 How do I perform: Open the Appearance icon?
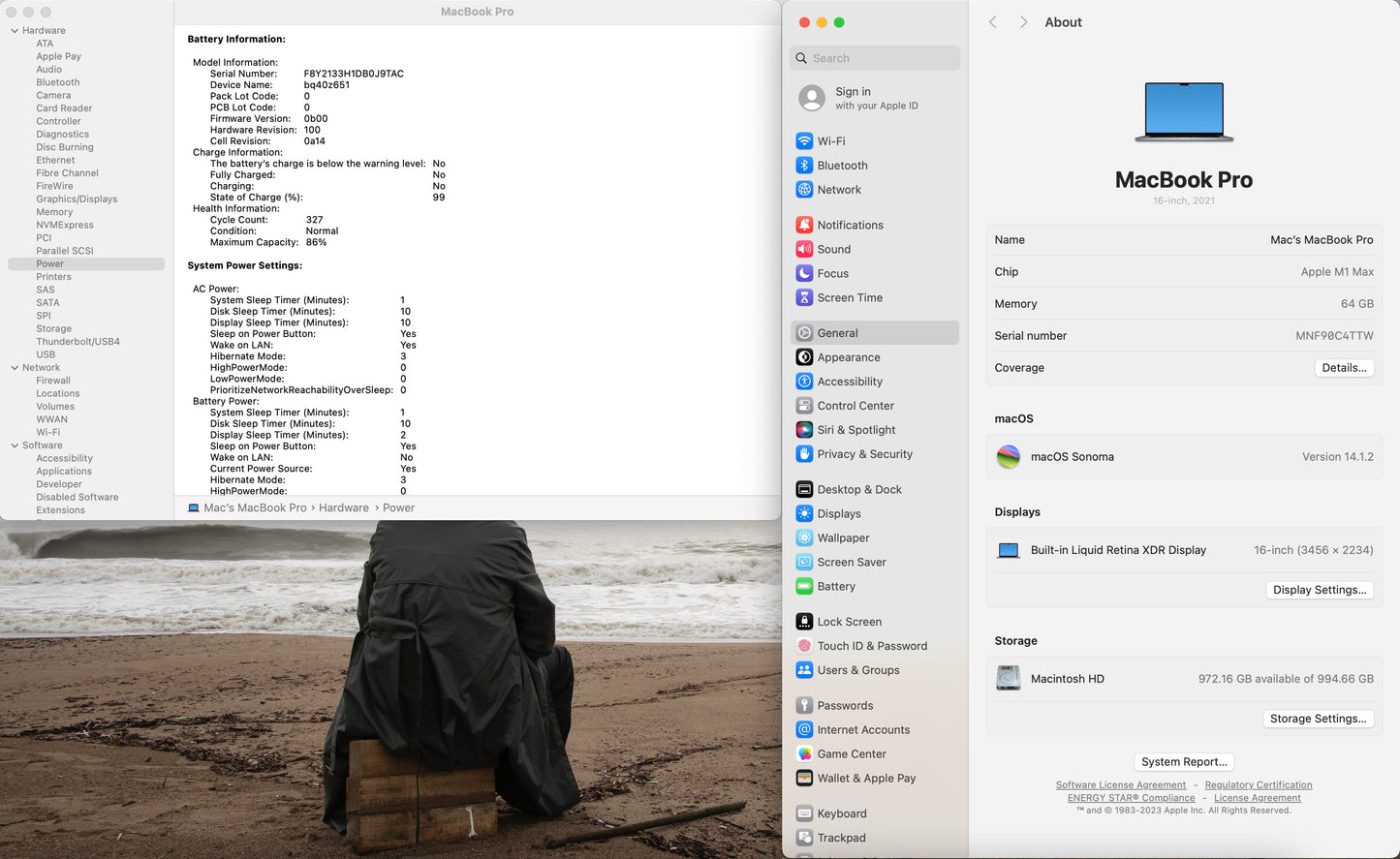click(804, 357)
